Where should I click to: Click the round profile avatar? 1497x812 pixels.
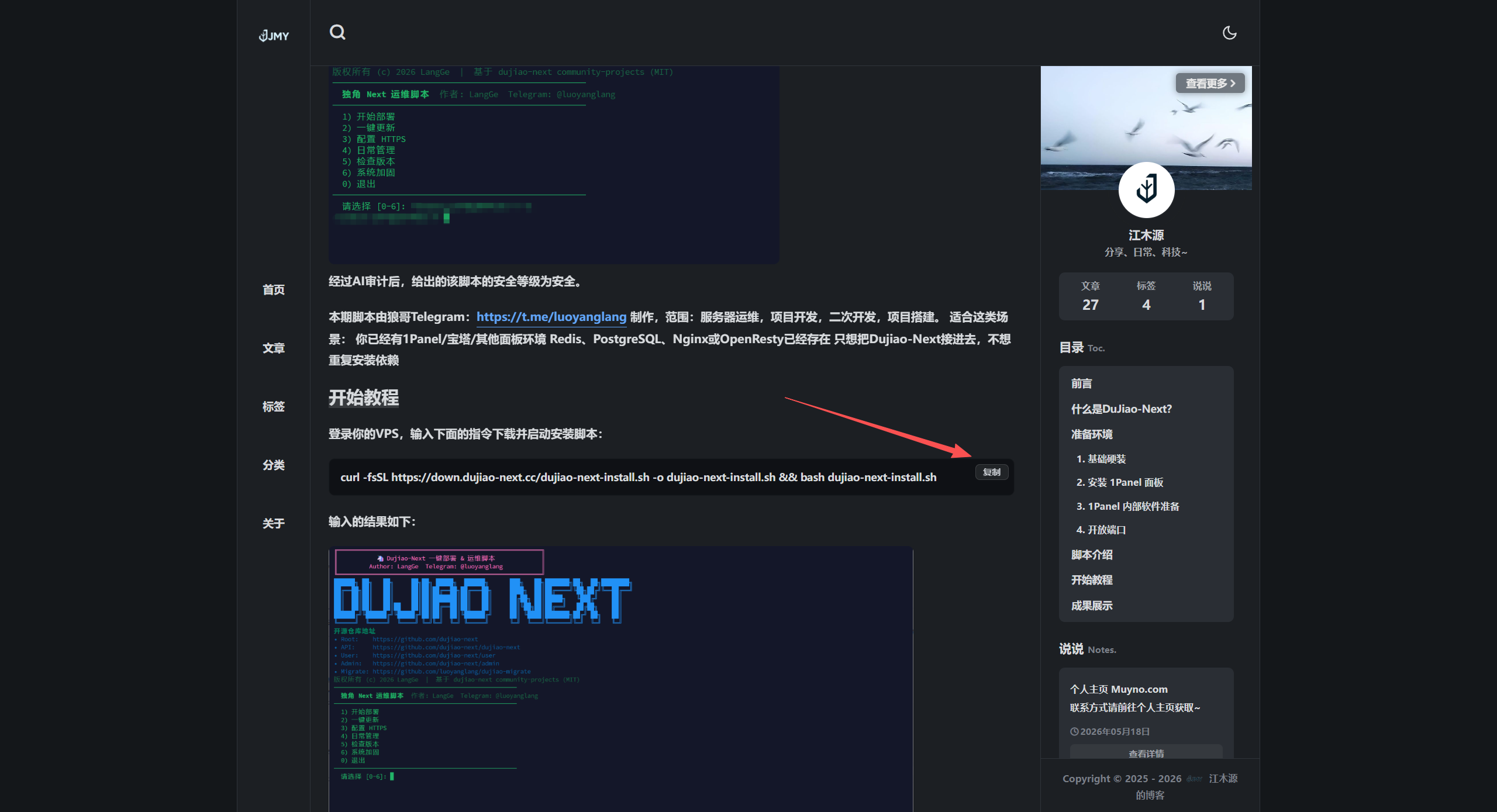point(1146,190)
